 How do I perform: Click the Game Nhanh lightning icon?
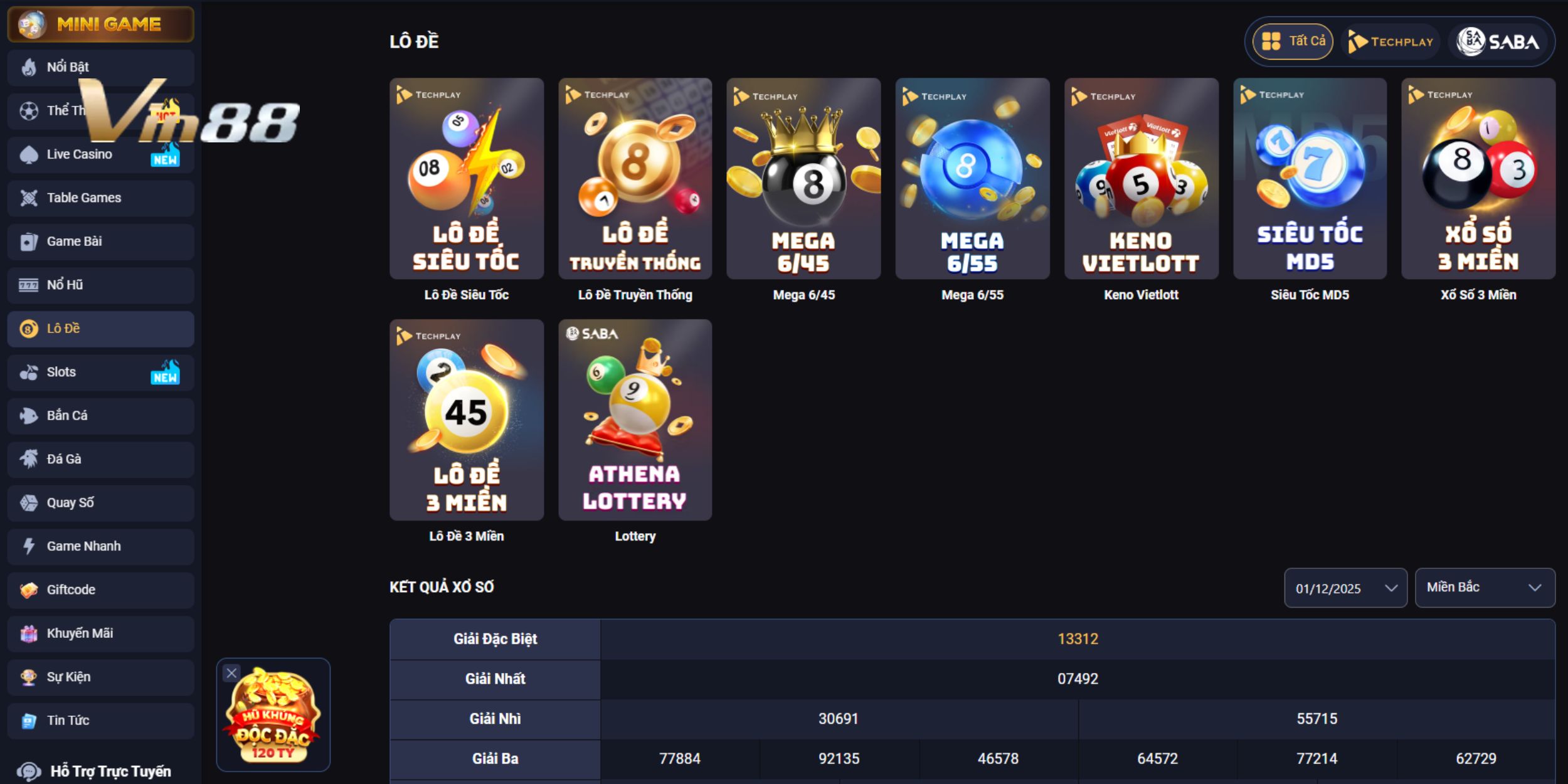click(29, 546)
